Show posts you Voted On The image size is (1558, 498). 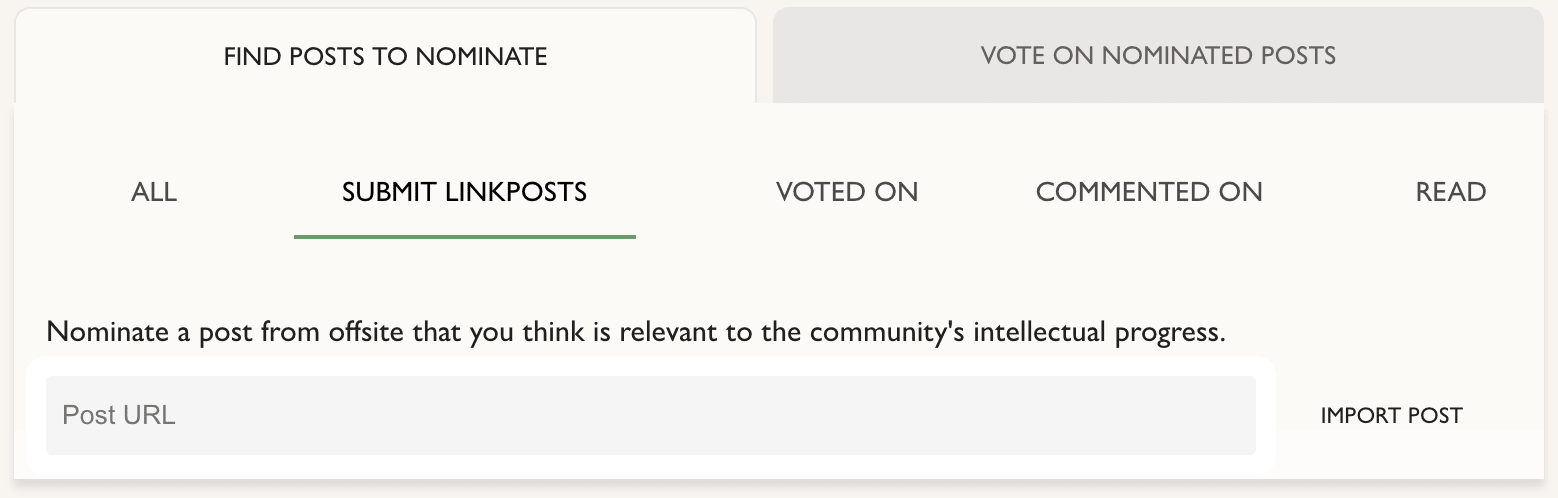tap(847, 192)
